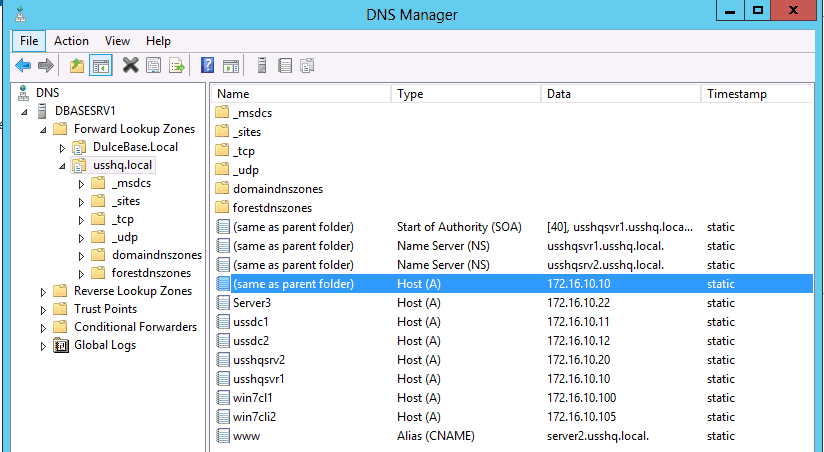Select the NS record usshqsvr1.usshq.local.
824x452 pixels.
click(513, 246)
